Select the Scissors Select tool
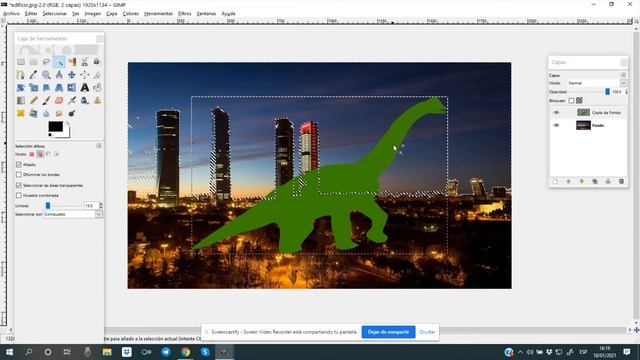640x360 pixels. (x=84, y=62)
